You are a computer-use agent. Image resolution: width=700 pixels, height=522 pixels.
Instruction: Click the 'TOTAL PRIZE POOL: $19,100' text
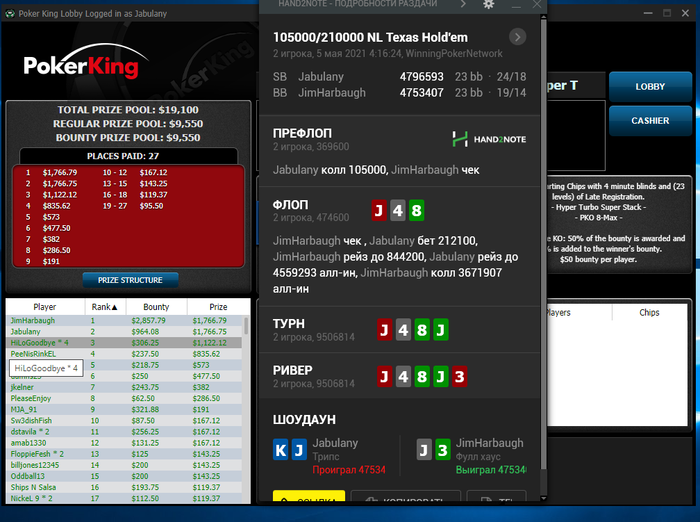click(128, 110)
